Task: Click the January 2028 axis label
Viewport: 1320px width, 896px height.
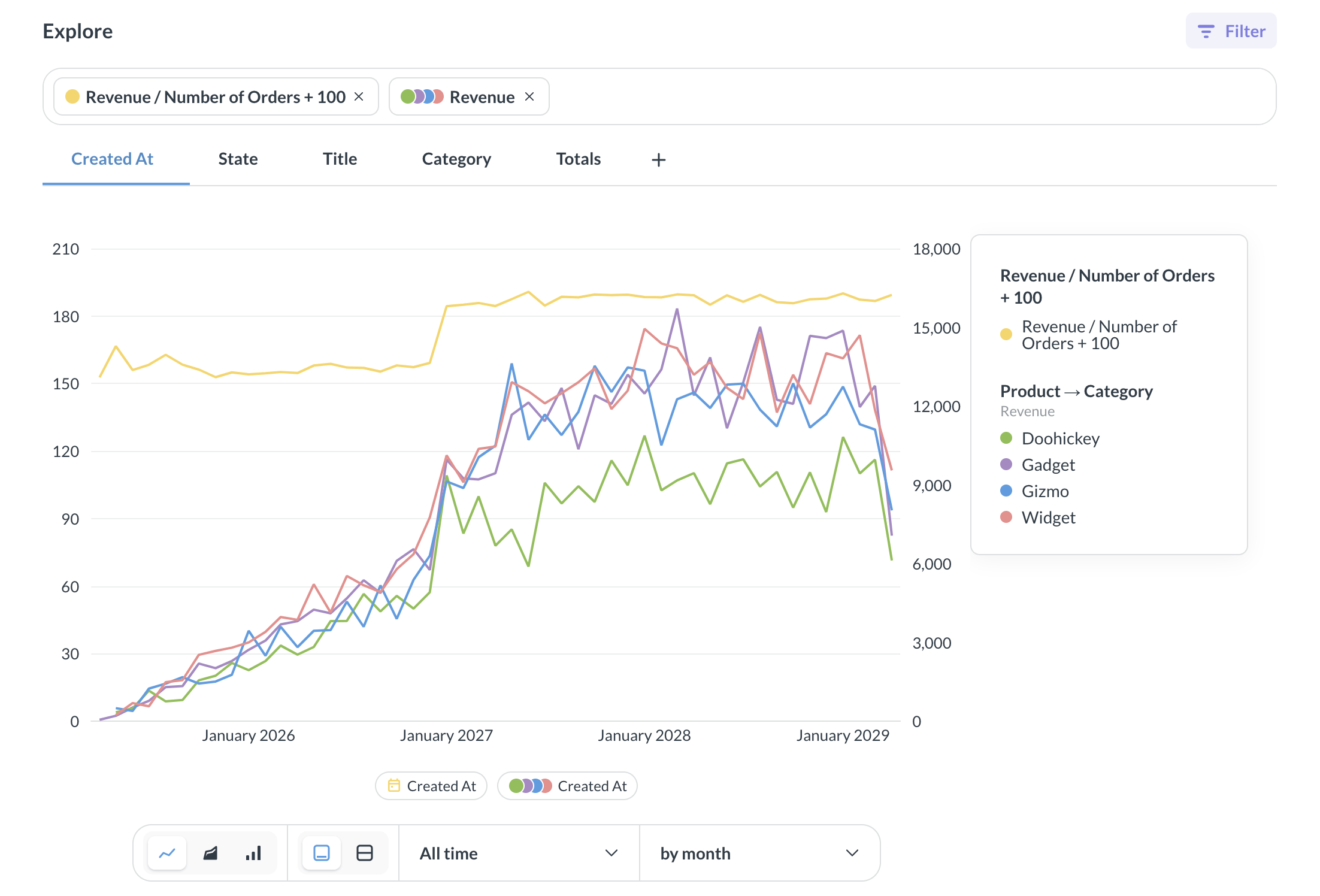Action: point(644,735)
